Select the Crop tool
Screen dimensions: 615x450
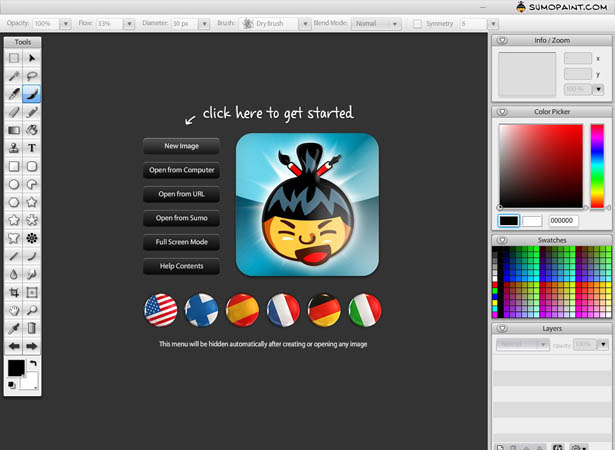point(14,292)
